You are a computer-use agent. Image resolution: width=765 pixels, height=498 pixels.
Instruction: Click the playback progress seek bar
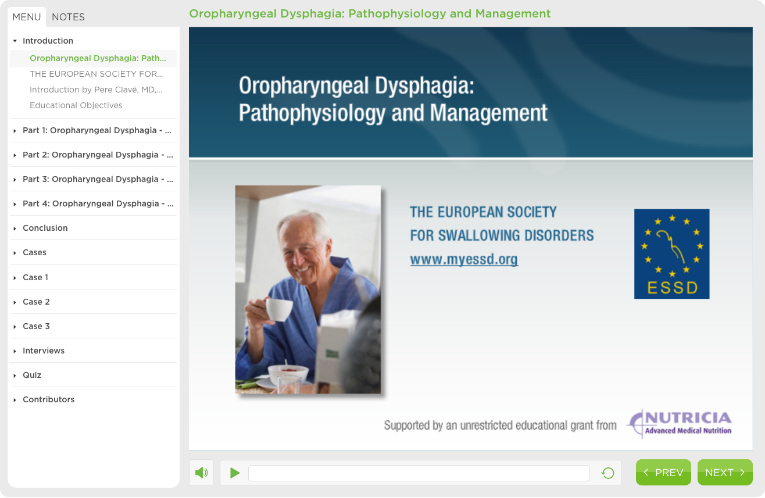tap(419, 473)
